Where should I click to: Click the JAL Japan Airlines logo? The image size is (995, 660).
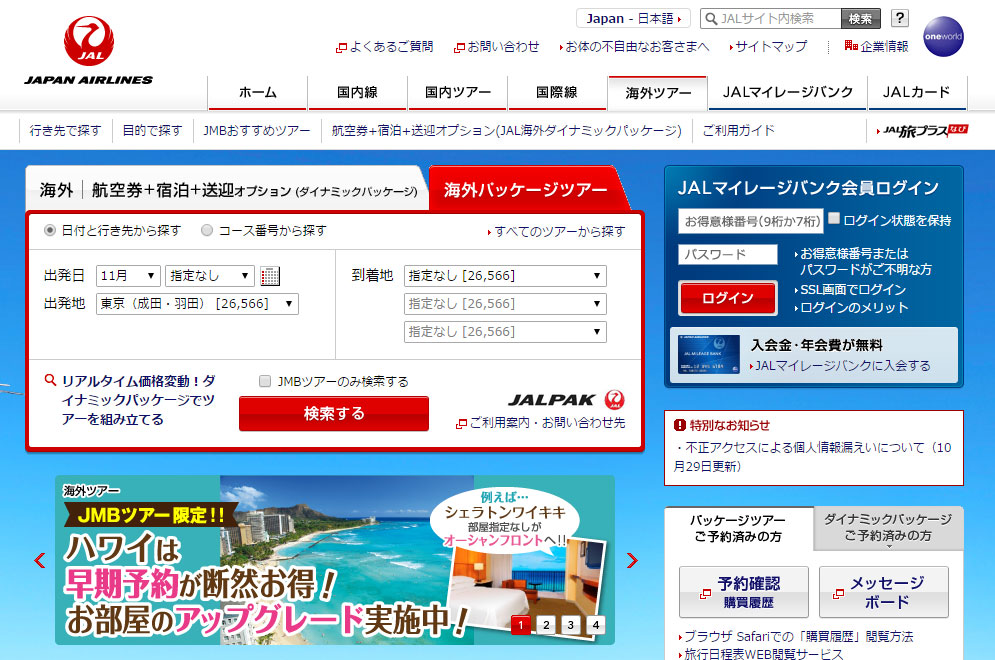pos(89,51)
